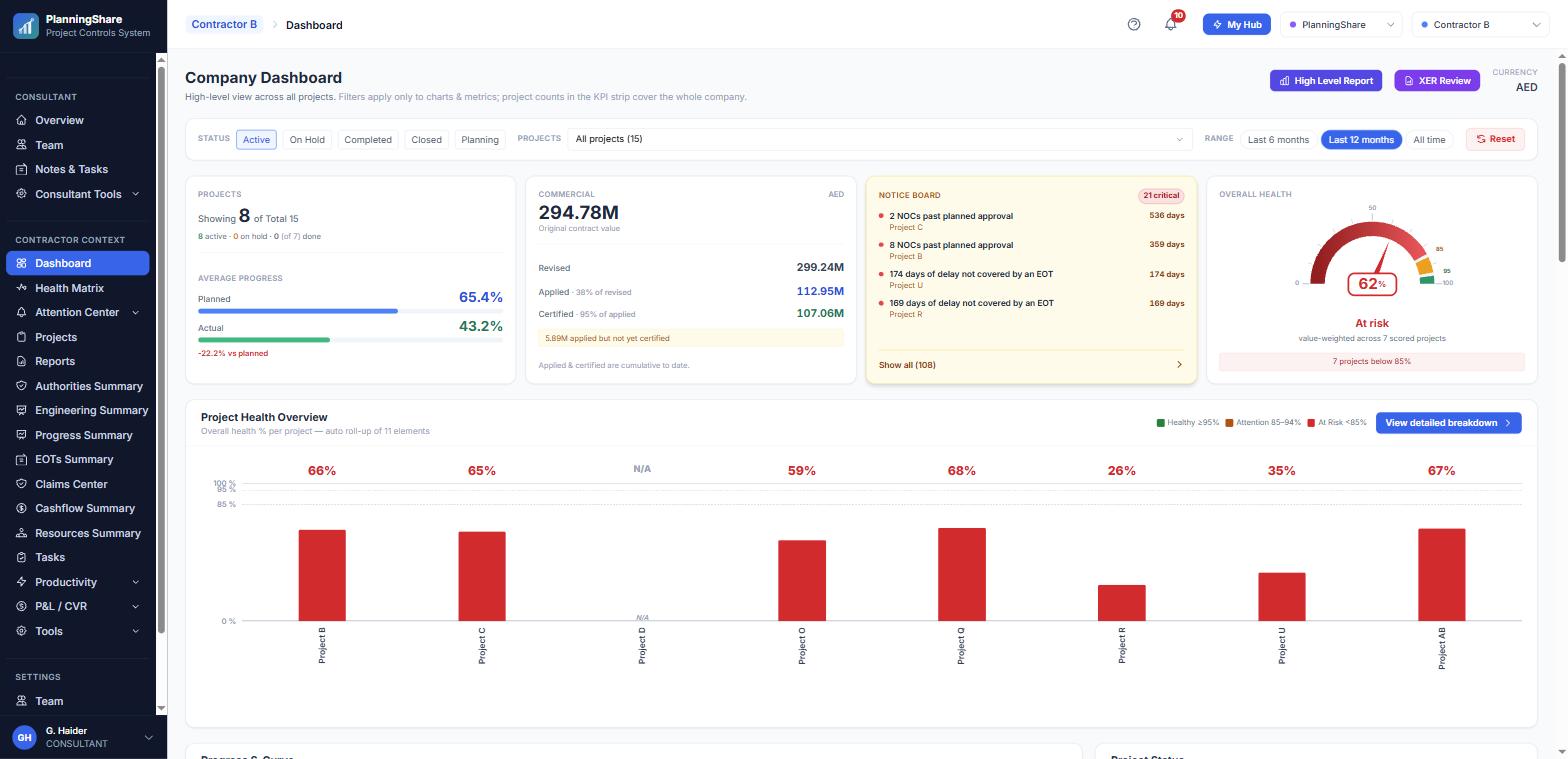Viewport: 1568px width, 759px height.
Task: Click the Overview sidebar icon
Action: (21, 120)
